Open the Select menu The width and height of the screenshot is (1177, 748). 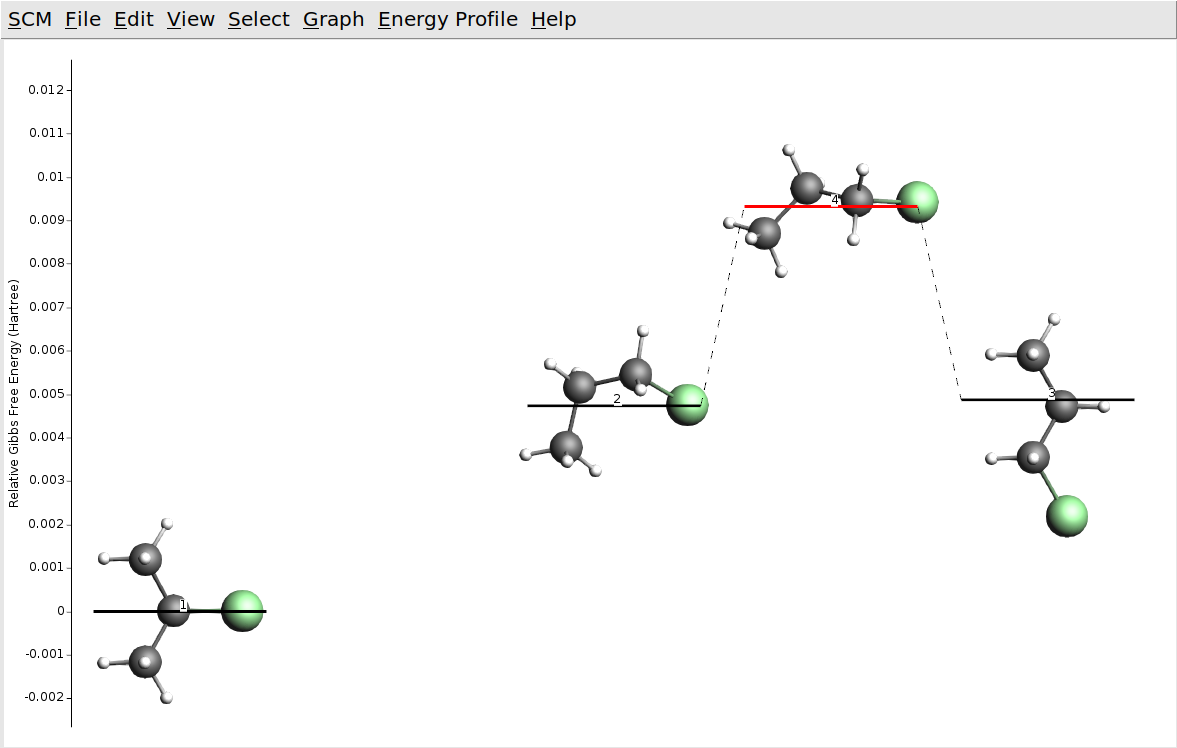click(x=258, y=20)
